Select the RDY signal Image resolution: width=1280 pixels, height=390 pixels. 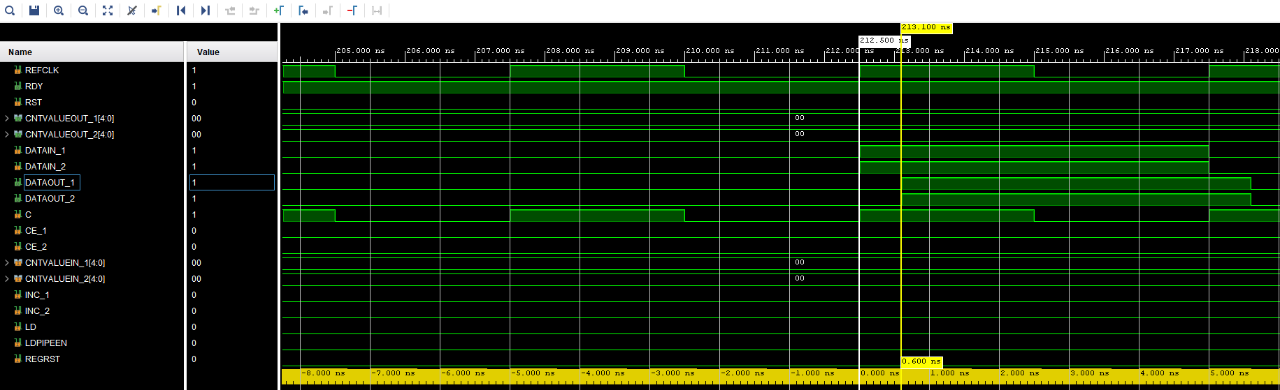coord(34,86)
